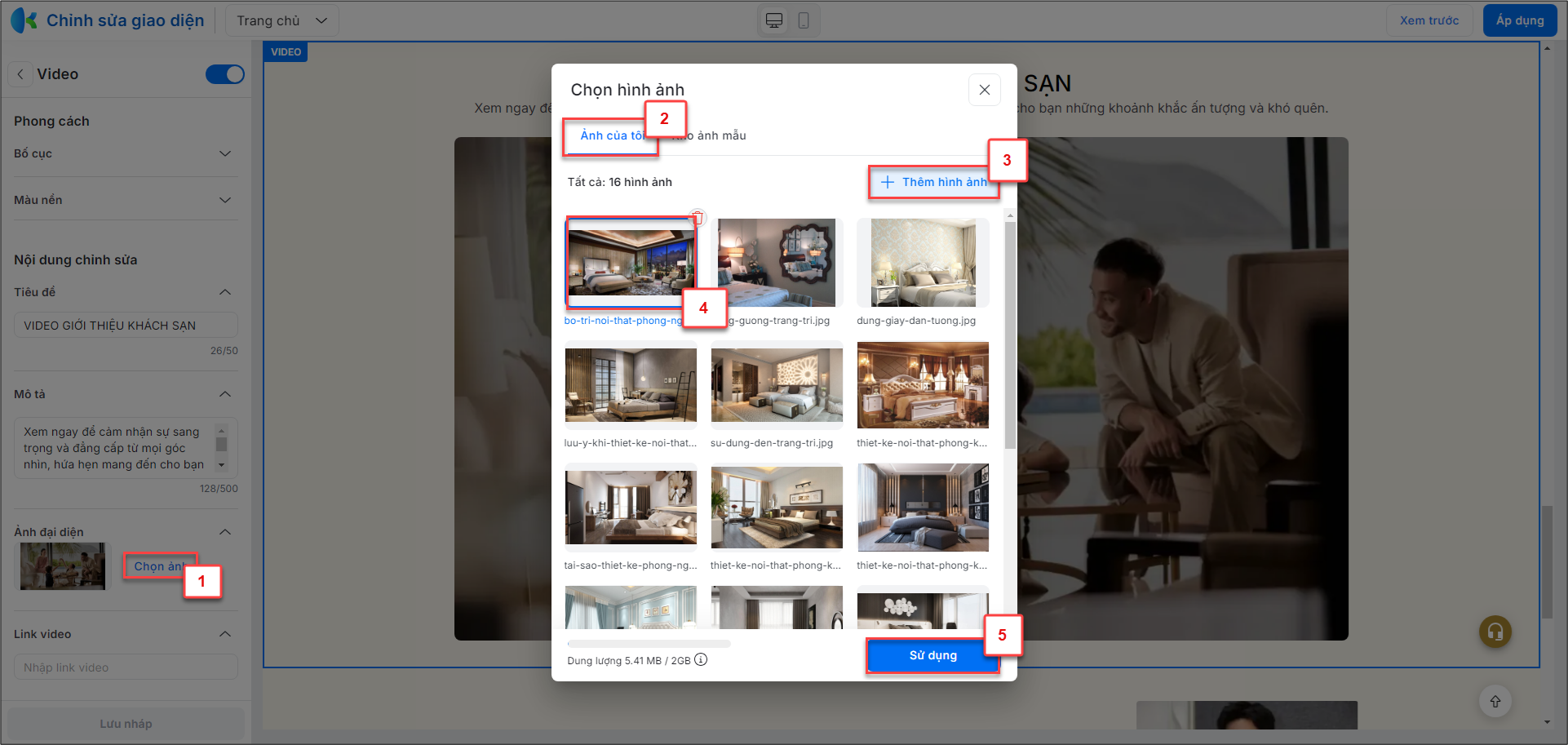This screenshot has width=1568, height=745.
Task: Select bo-tri-noi-that-phong-ngu thumbnail
Action: [x=631, y=262]
